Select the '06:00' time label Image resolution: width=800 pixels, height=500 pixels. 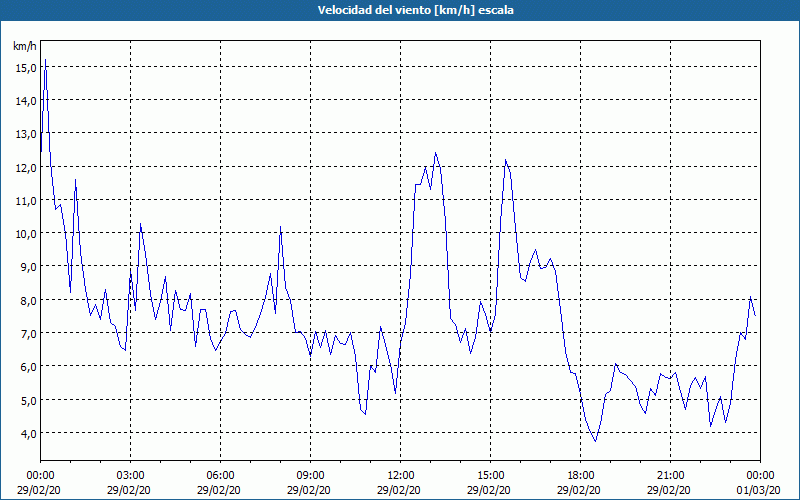pos(220,476)
